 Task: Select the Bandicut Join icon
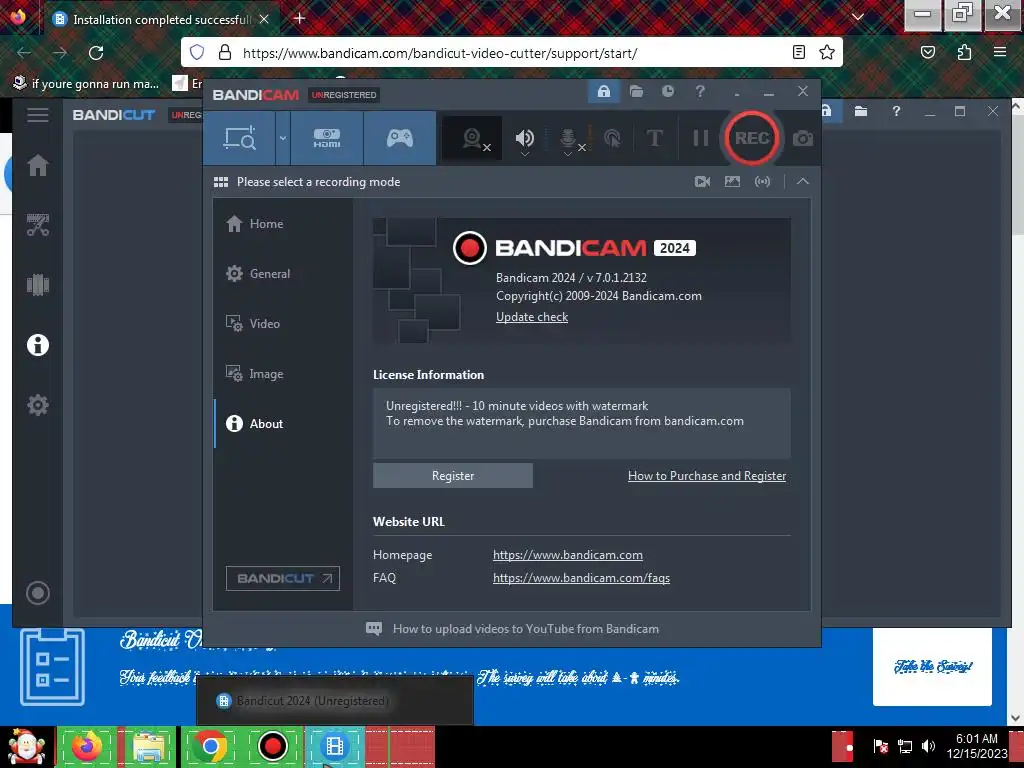click(38, 285)
